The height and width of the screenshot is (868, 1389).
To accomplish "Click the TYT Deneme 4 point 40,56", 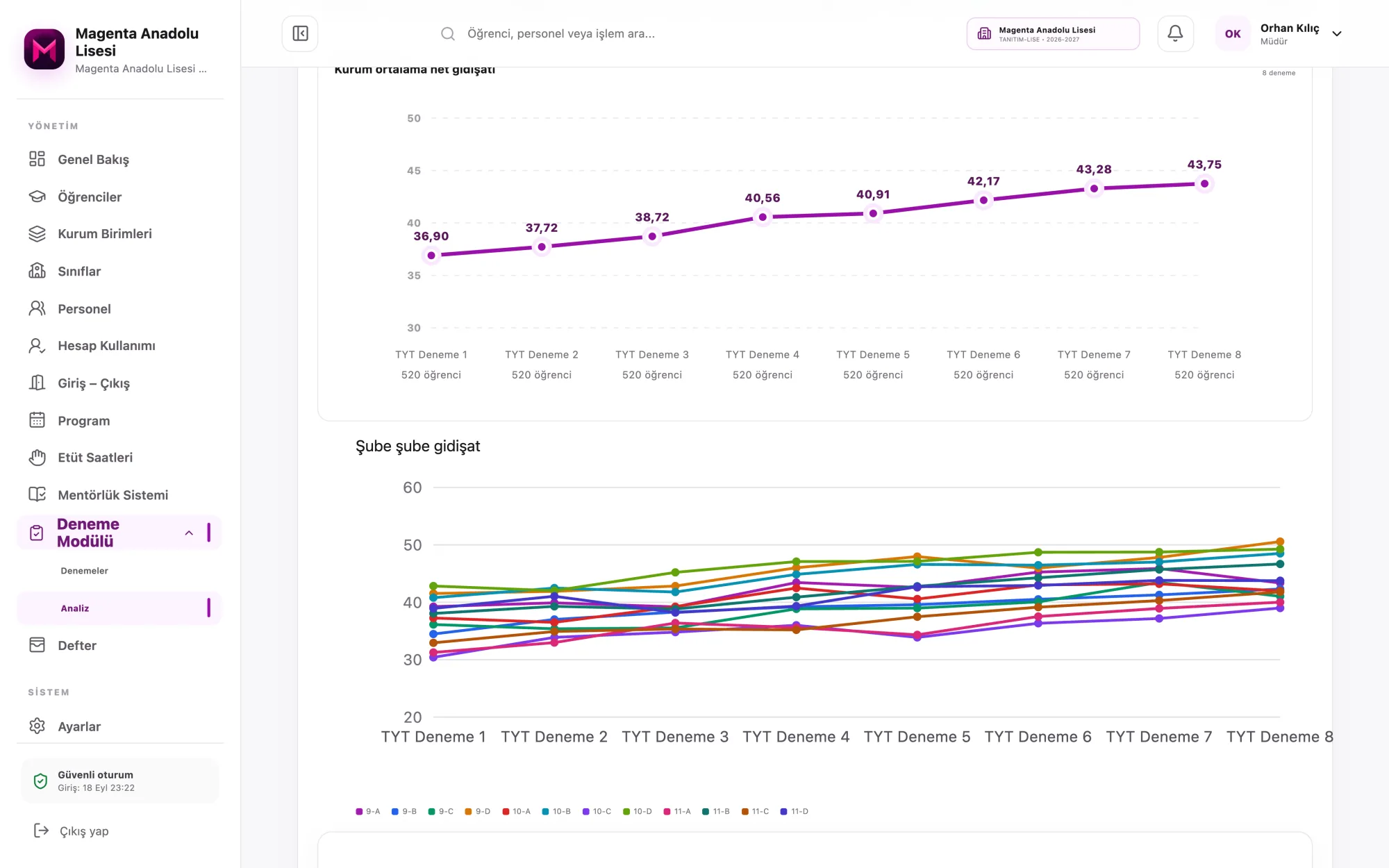I will [x=763, y=217].
